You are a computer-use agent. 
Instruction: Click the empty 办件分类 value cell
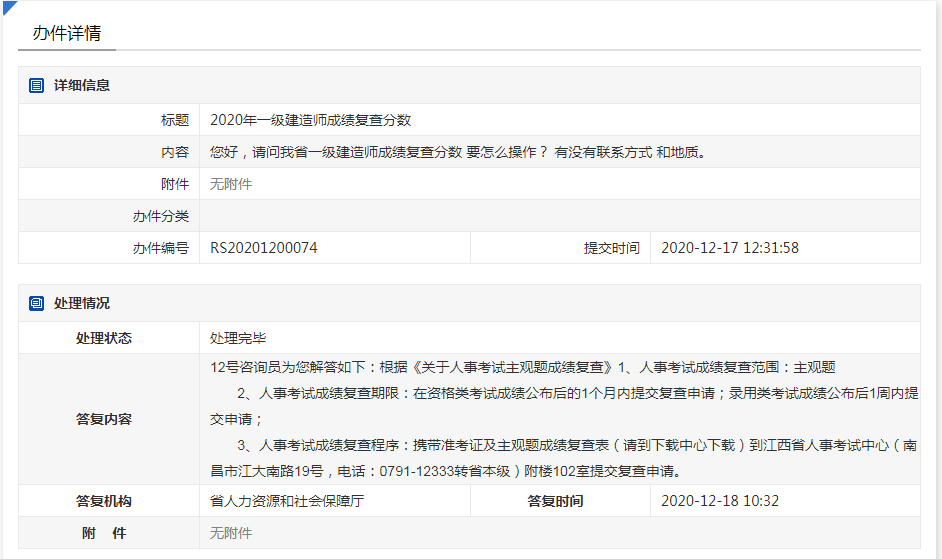click(560, 216)
